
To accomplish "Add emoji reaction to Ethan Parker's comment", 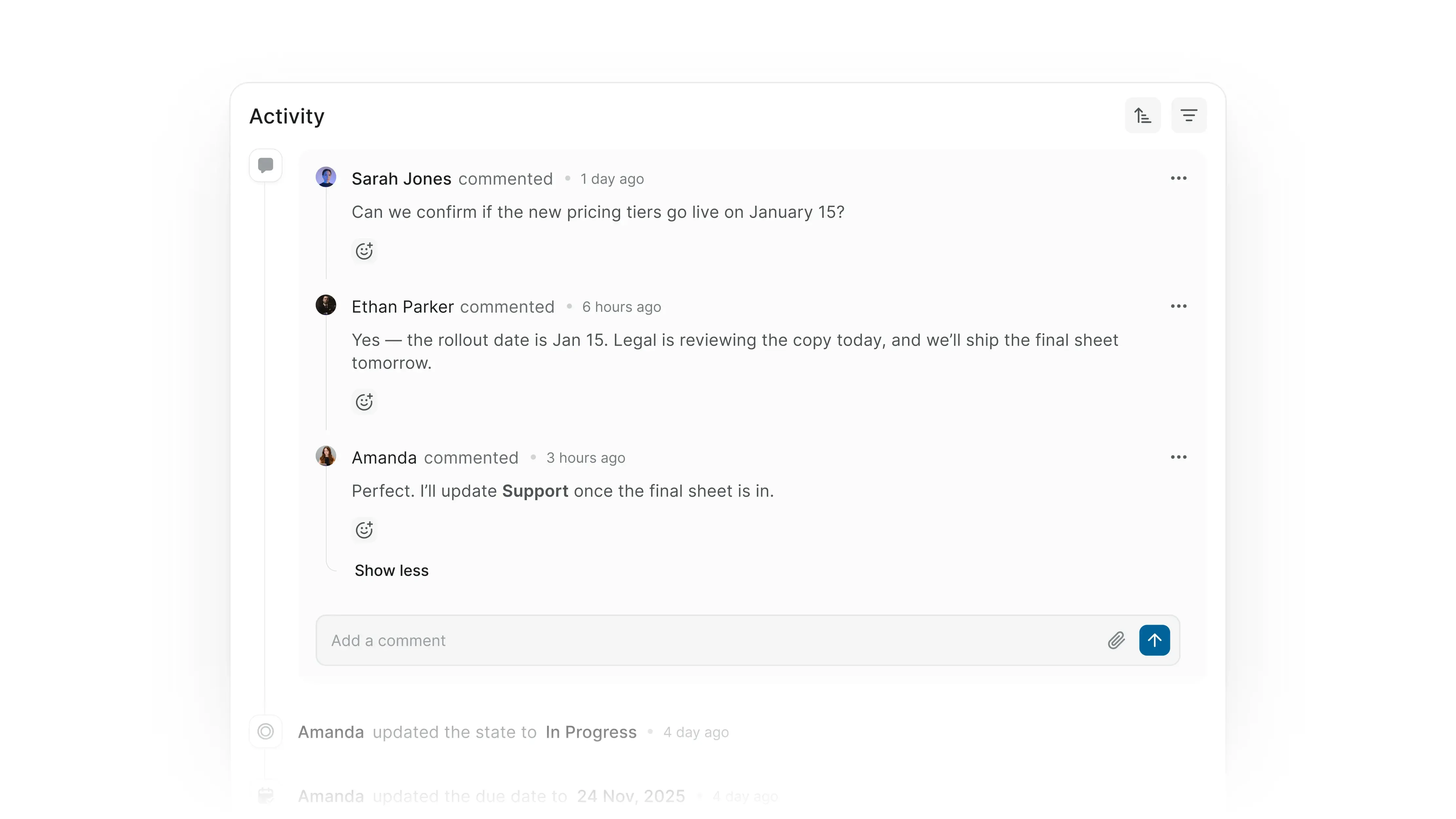I will pyautogui.click(x=365, y=401).
